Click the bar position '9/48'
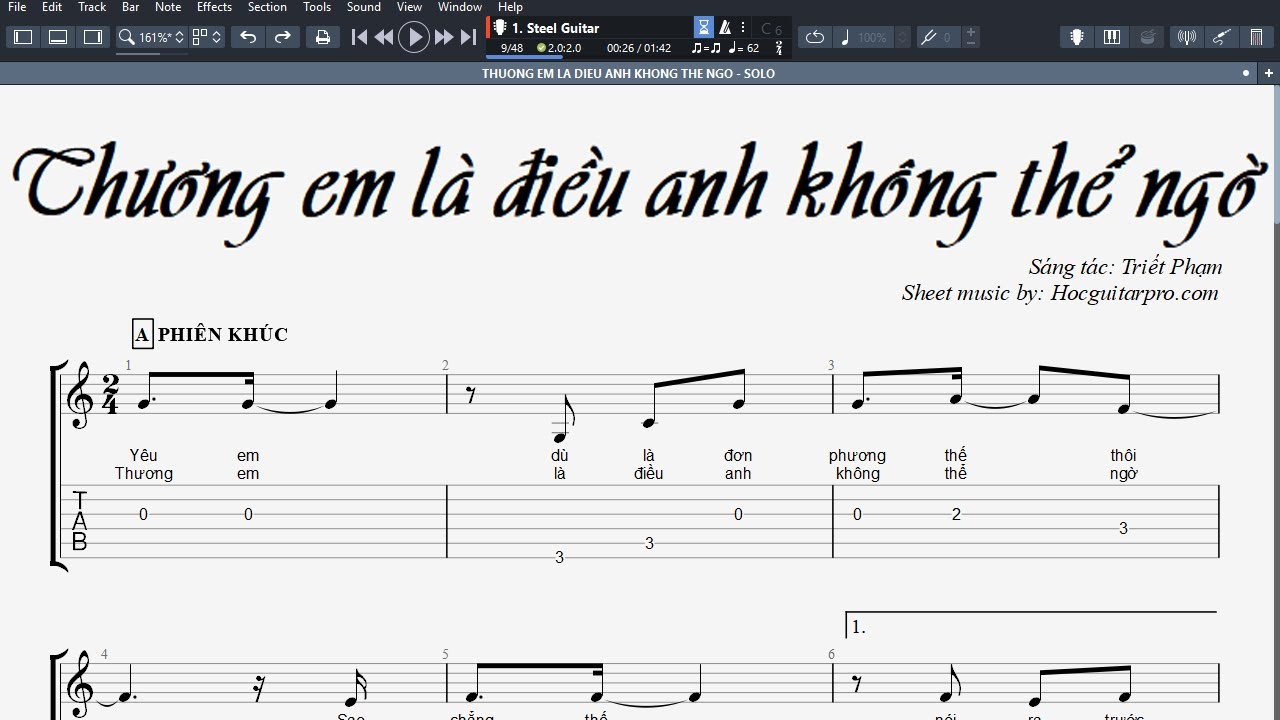1280x720 pixels. click(x=512, y=48)
